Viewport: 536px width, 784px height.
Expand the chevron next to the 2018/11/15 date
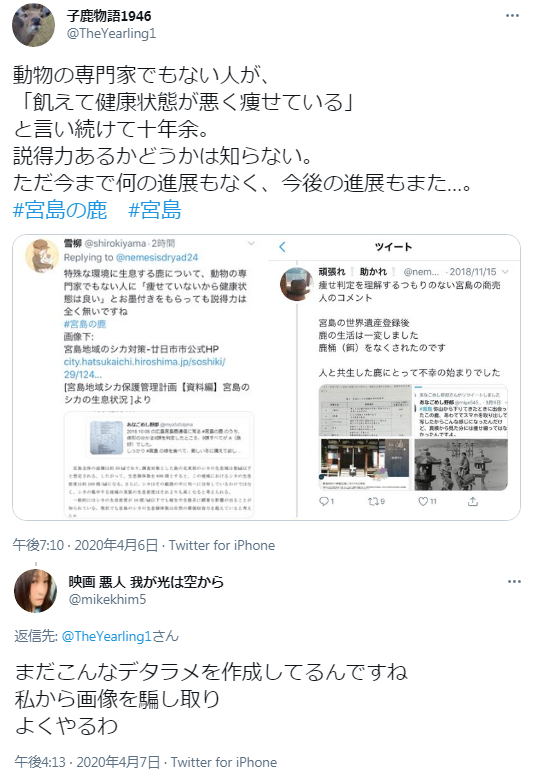tap(505, 272)
